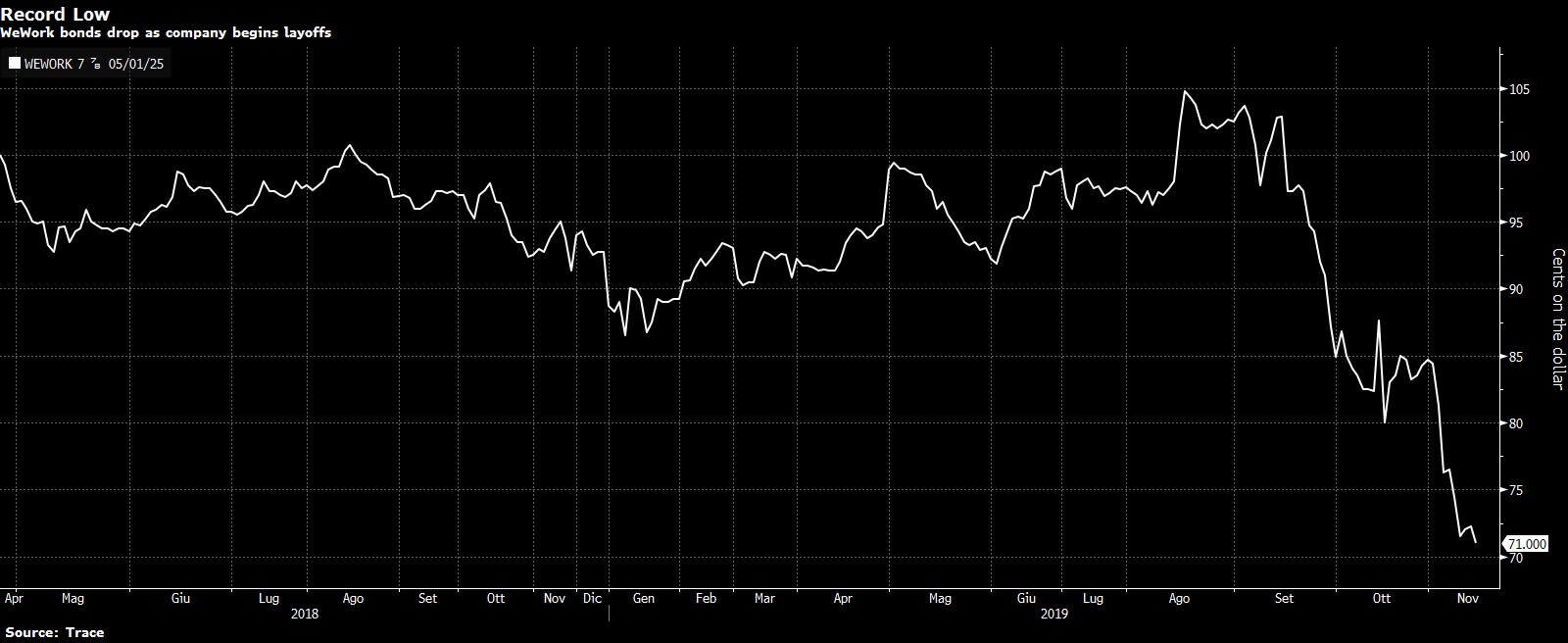Select the 'Cents on the dollar' axis title
Screen dimensions: 1568x643
(1558, 319)
